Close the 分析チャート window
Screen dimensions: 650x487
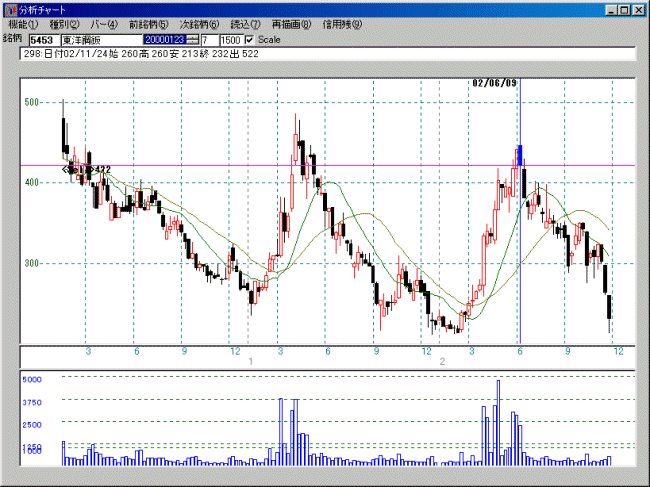tap(639, 10)
